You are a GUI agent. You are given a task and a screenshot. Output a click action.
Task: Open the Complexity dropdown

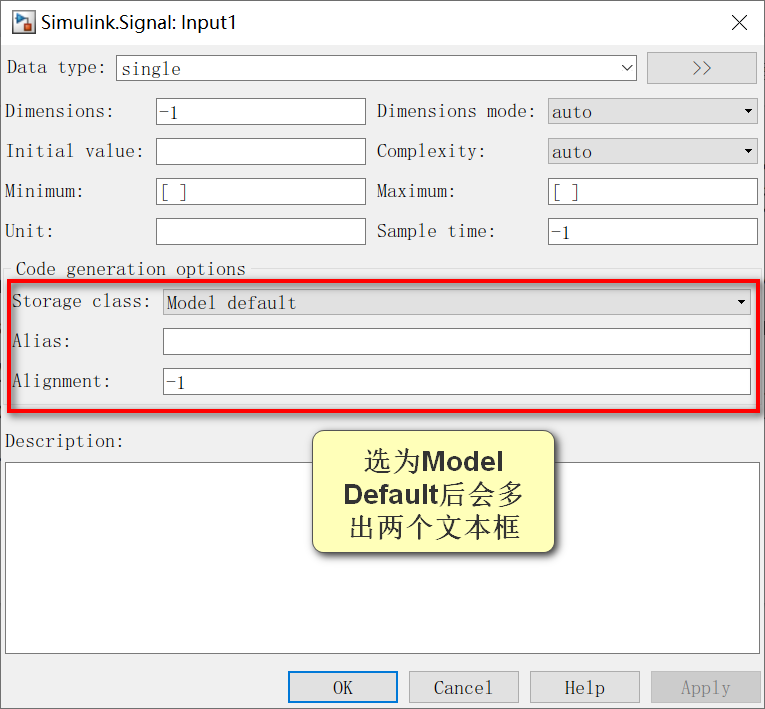point(652,151)
